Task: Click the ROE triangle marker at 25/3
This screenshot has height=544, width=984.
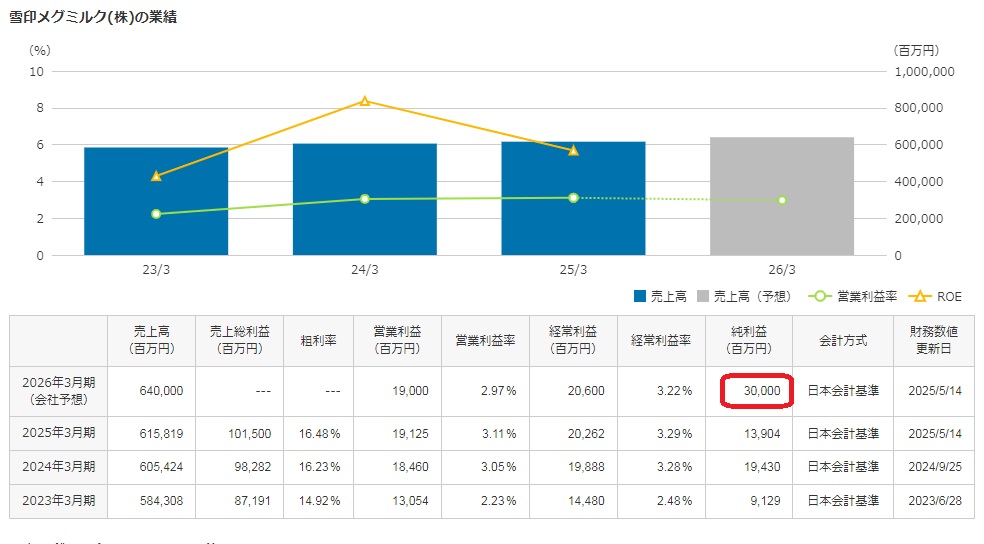Action: 573,150
